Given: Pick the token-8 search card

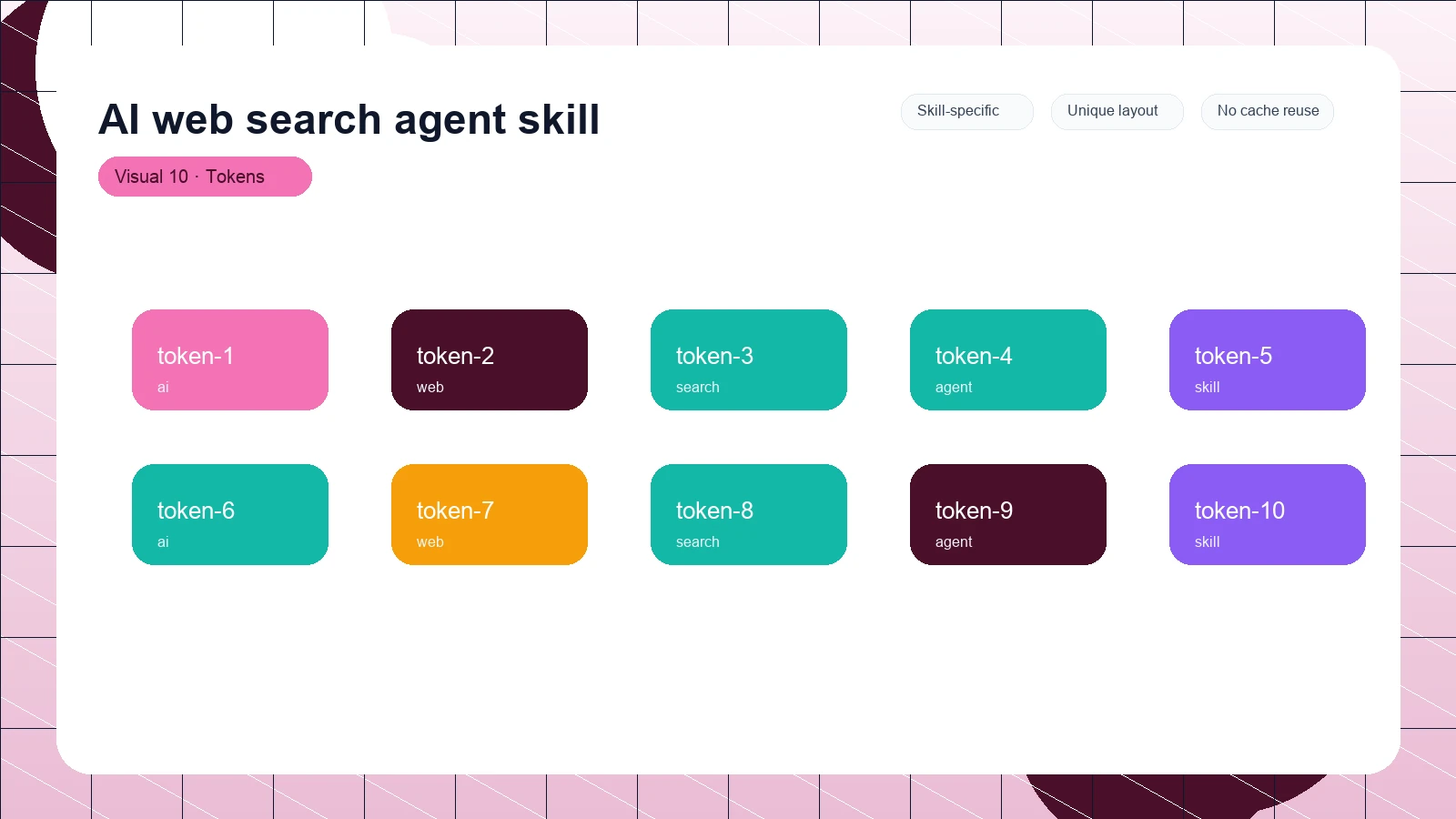Looking at the screenshot, I should (x=749, y=514).
